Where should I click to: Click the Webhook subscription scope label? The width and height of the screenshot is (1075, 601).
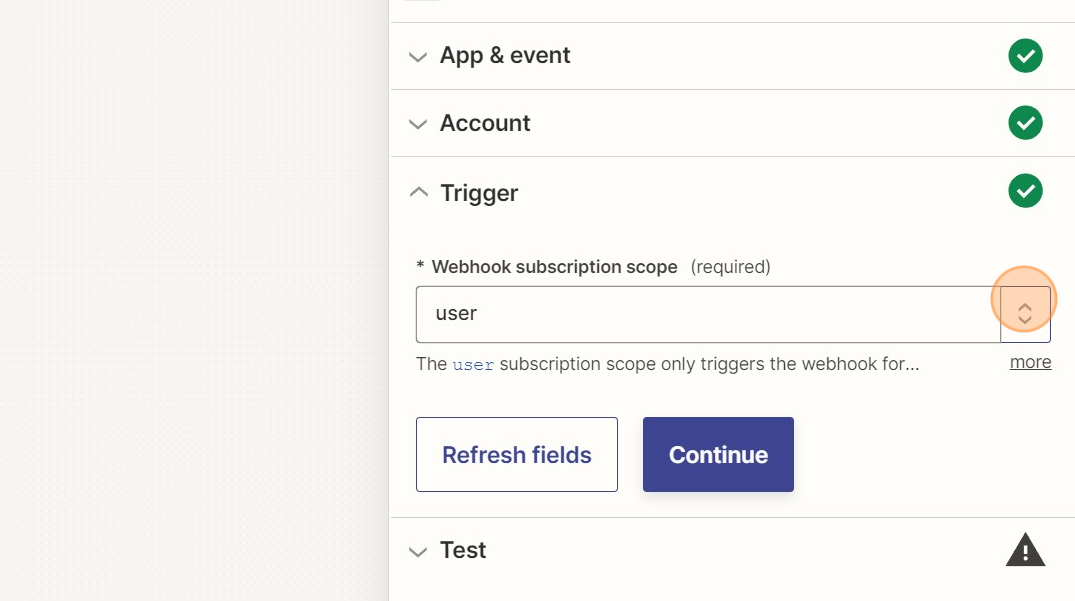click(x=554, y=267)
